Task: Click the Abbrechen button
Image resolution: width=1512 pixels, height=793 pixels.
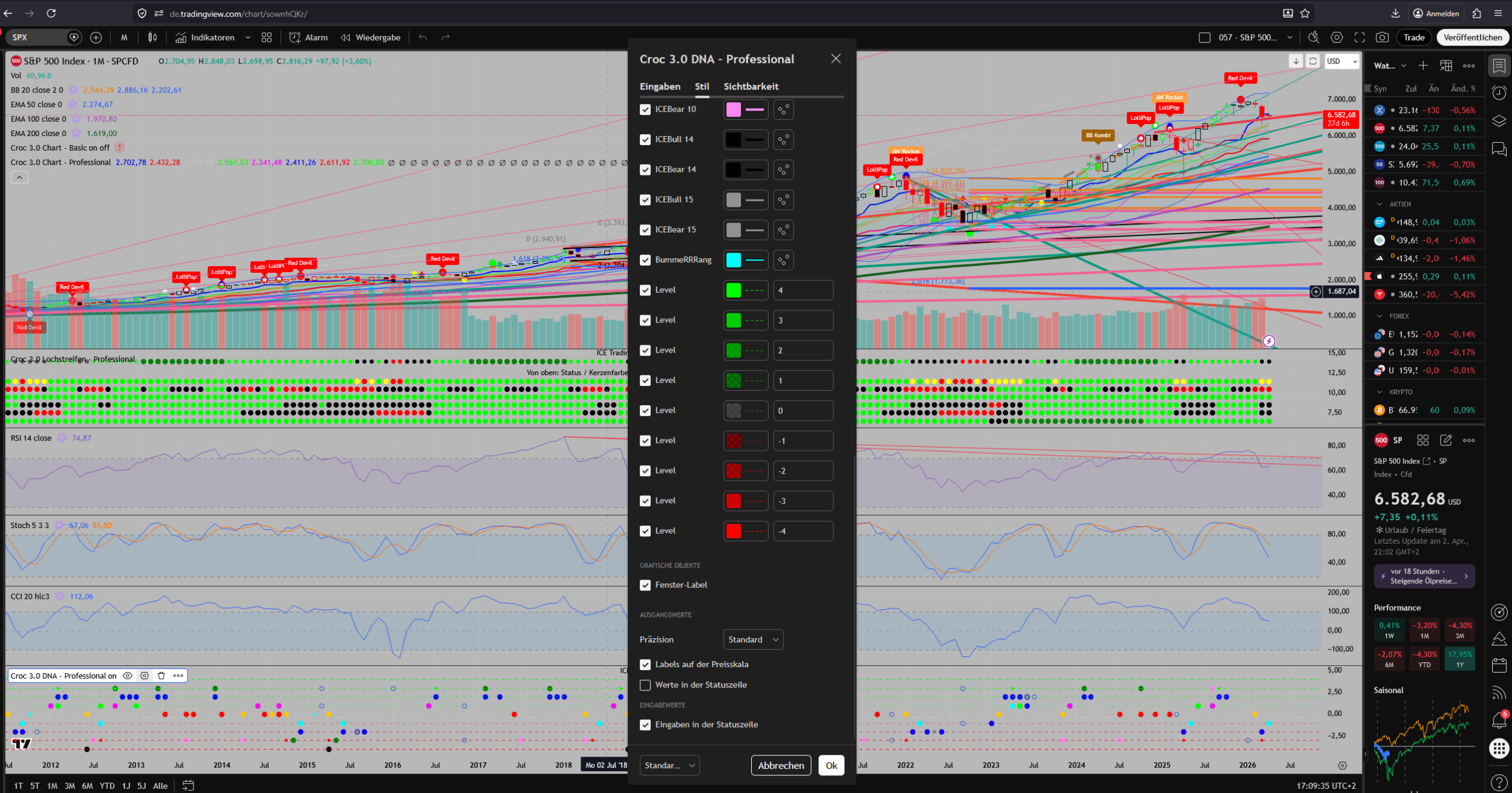Action: click(781, 765)
